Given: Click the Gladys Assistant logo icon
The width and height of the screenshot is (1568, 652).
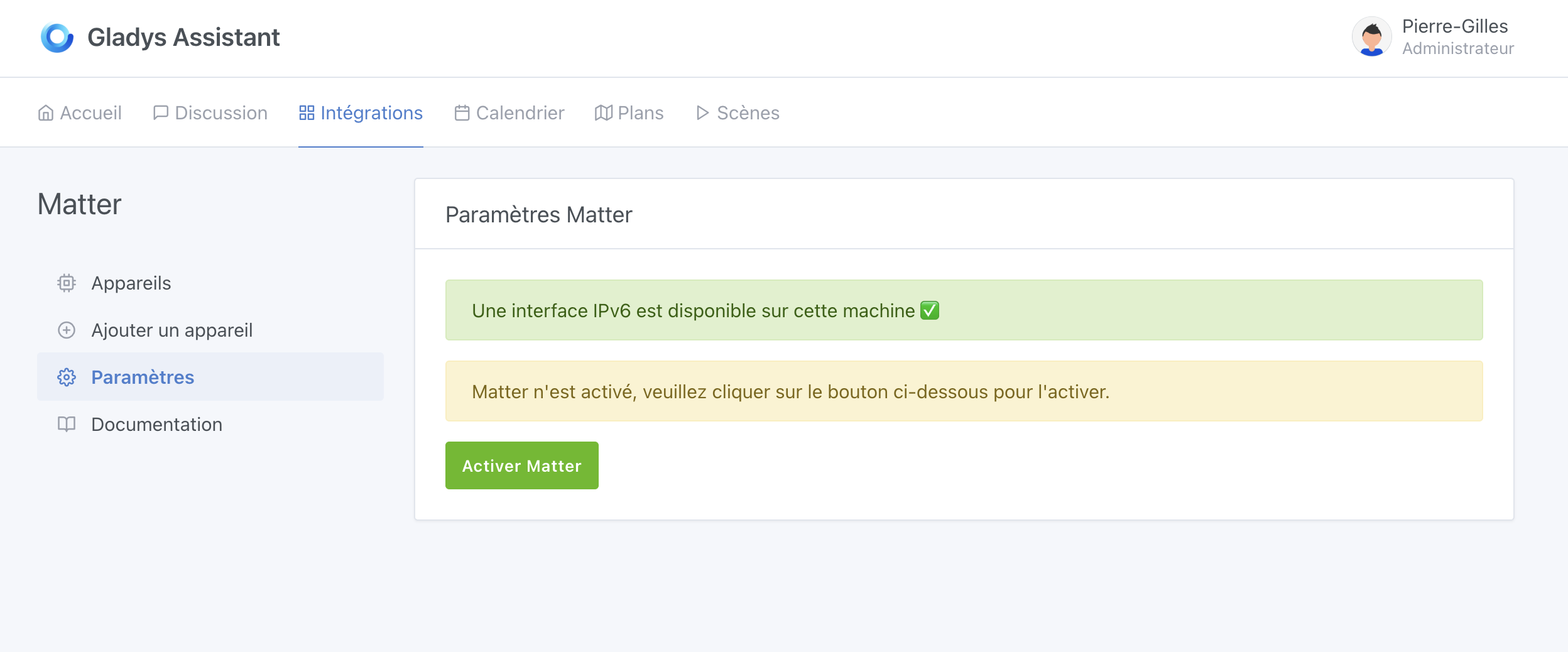Looking at the screenshot, I should coord(57,38).
